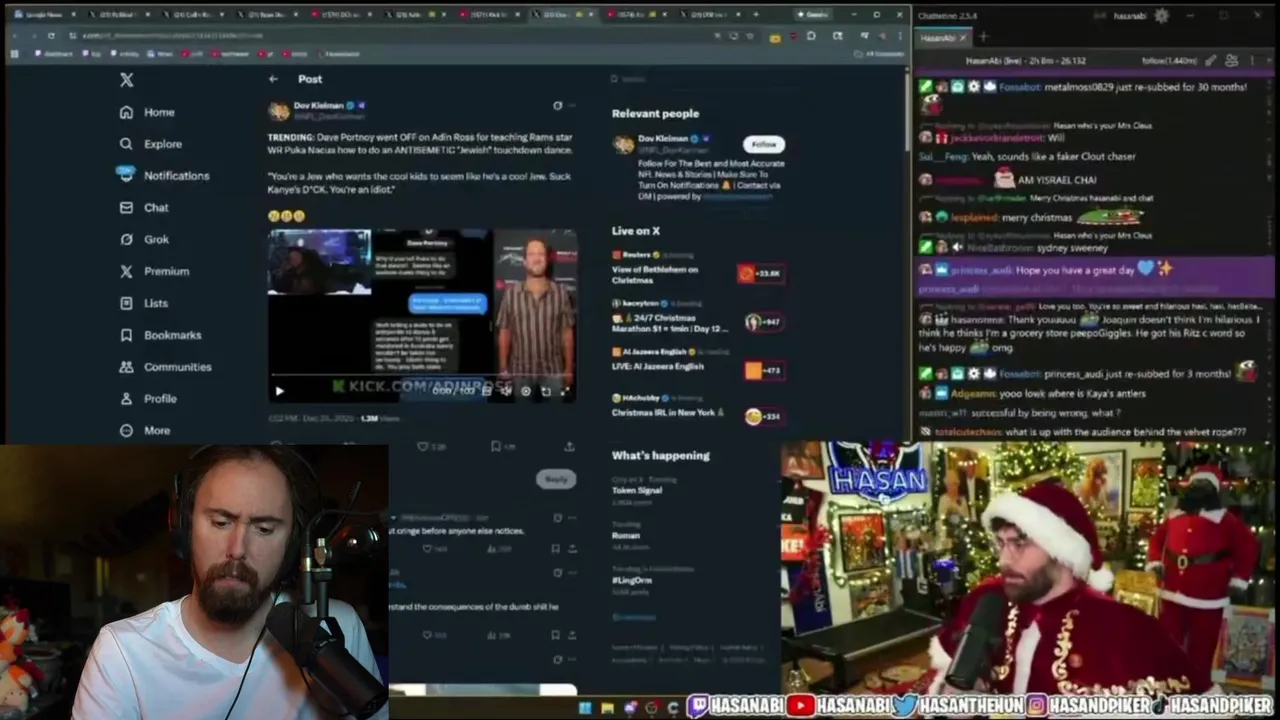The height and width of the screenshot is (720, 1280).
Task: Open Premium in X sidebar
Action: [x=153, y=271]
